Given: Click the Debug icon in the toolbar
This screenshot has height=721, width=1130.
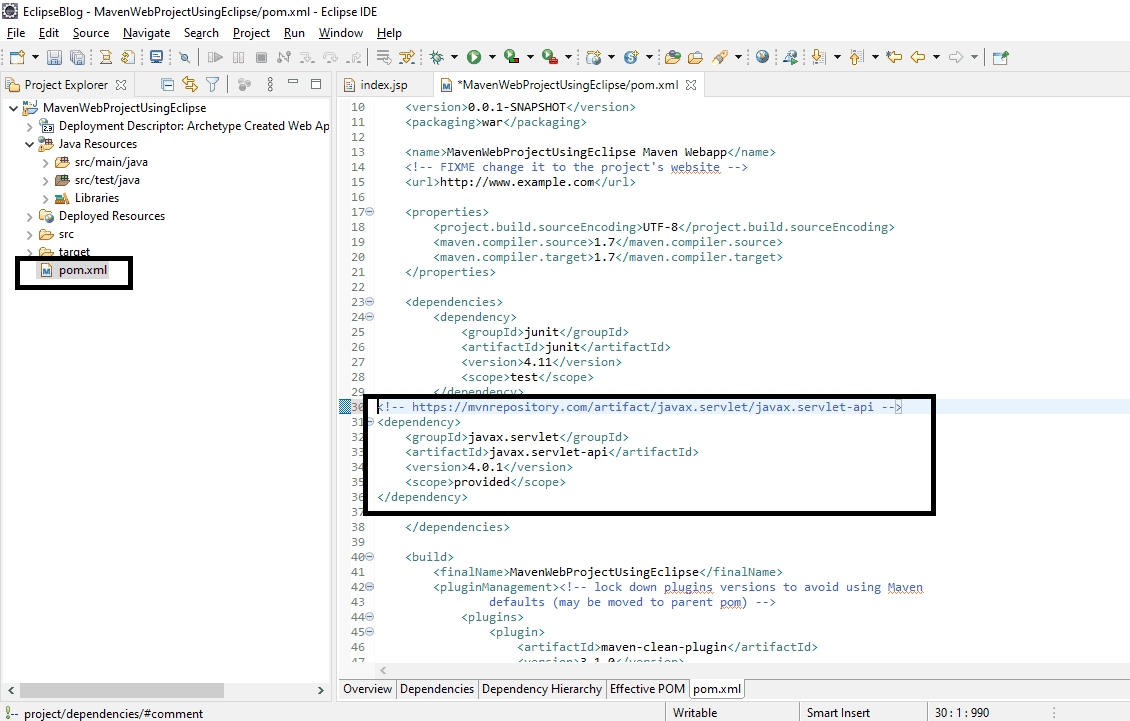Looking at the screenshot, I should tap(437, 57).
